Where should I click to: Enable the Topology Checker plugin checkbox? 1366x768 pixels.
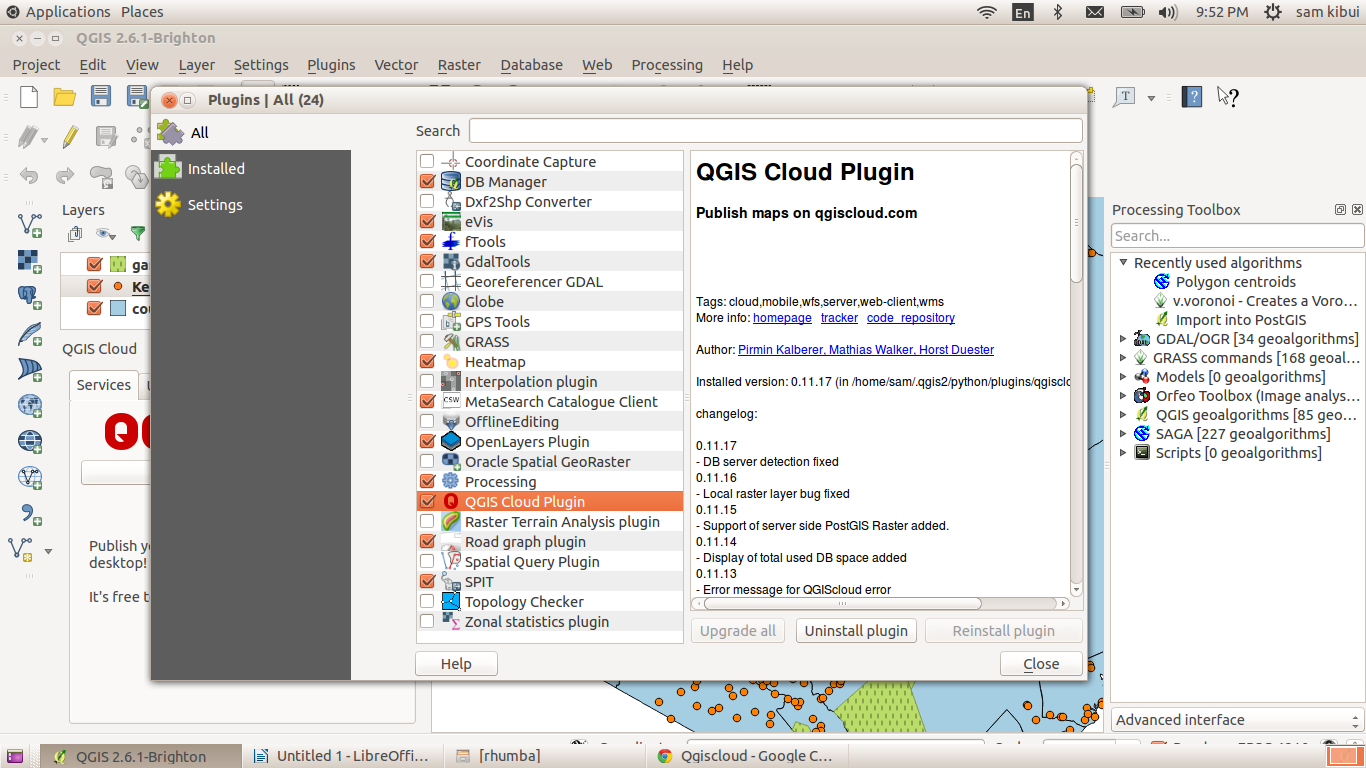pos(427,602)
